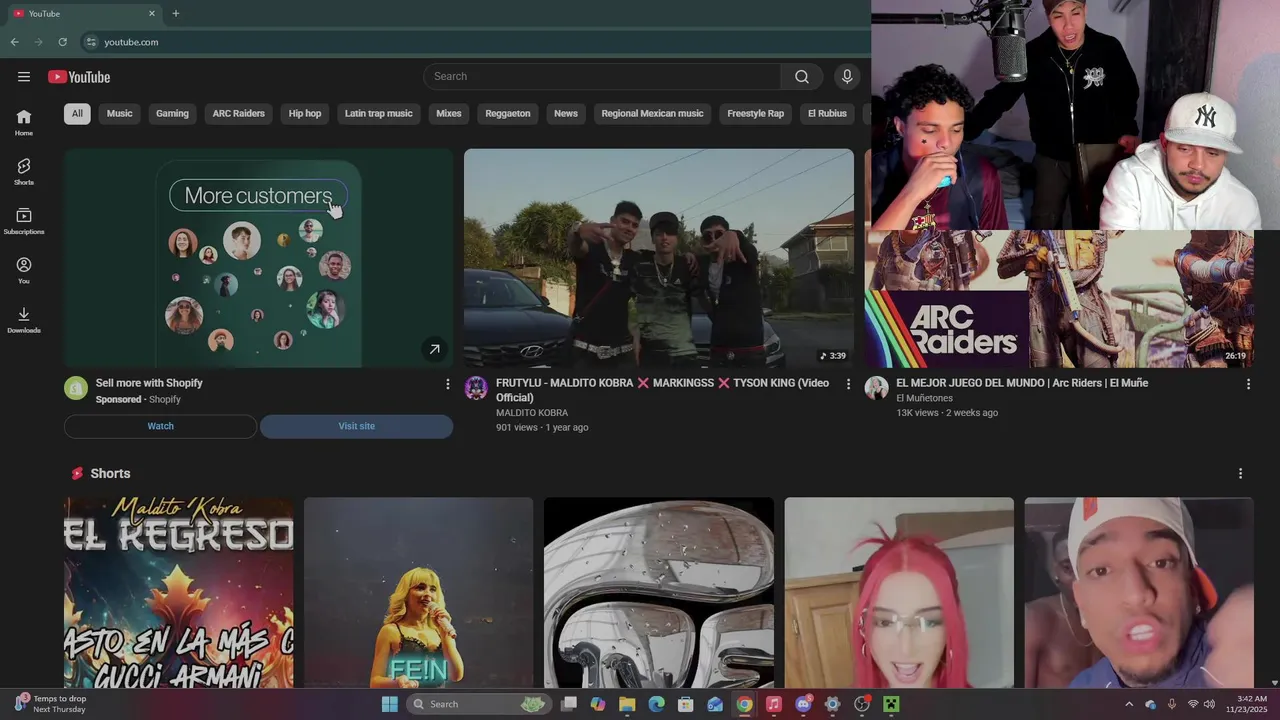Viewport: 1280px width, 720px height.
Task: Open EL MEJOR JUEGO DEL MUNDO title
Action: [1022, 383]
